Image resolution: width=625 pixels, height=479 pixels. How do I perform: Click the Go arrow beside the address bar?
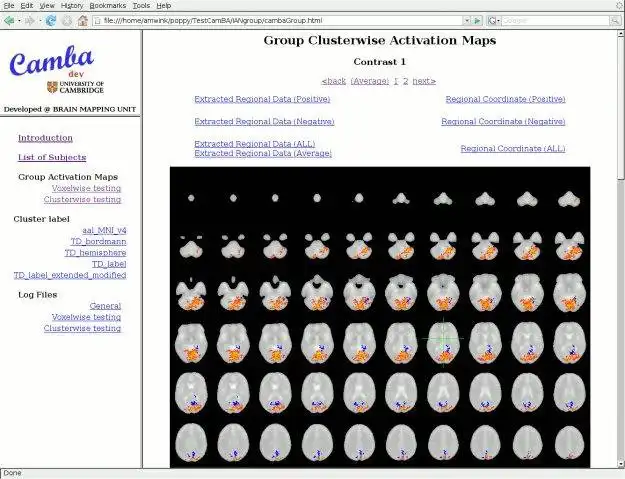pyautogui.click(x=477, y=20)
